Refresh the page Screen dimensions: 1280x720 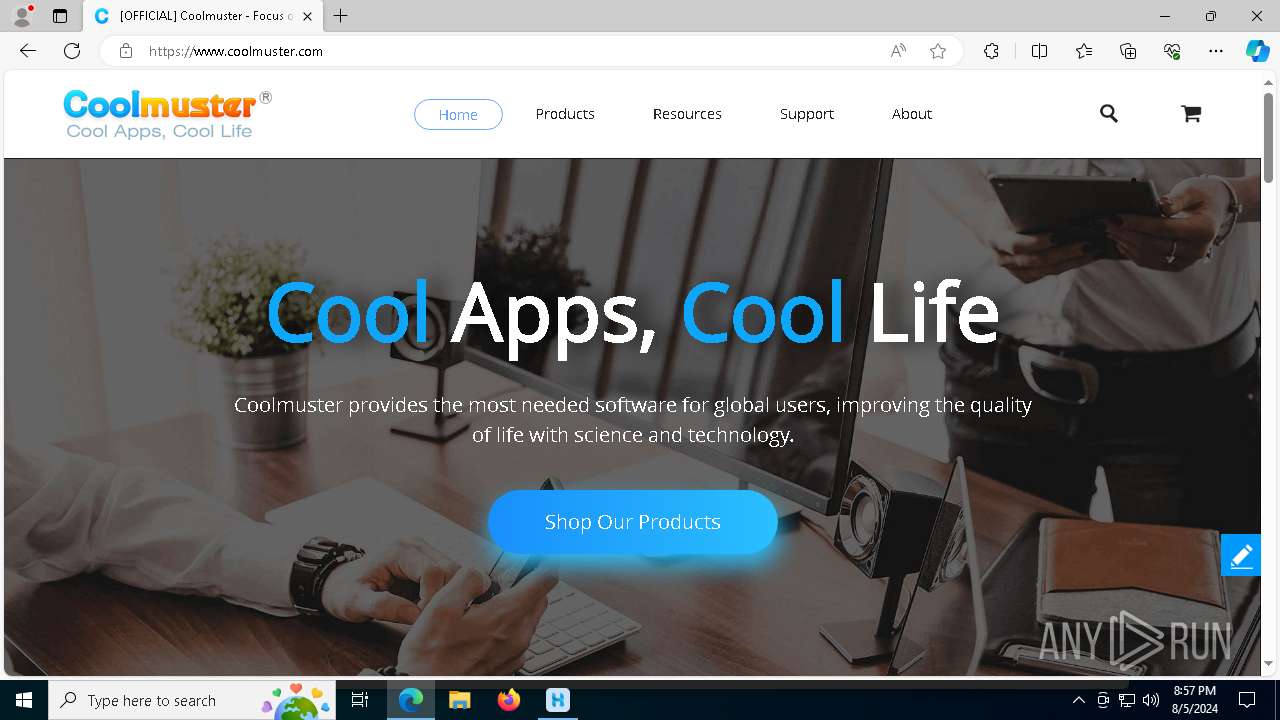[72, 51]
